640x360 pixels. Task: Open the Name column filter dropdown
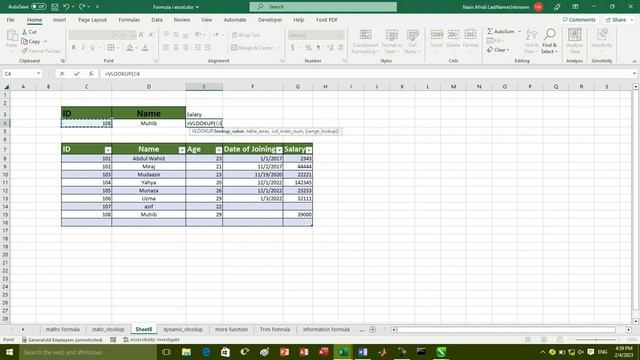tap(182, 150)
